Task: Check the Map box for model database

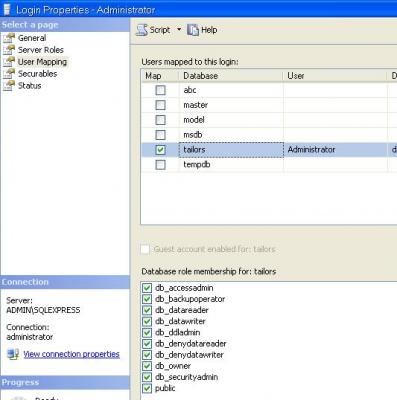Action: [160, 120]
